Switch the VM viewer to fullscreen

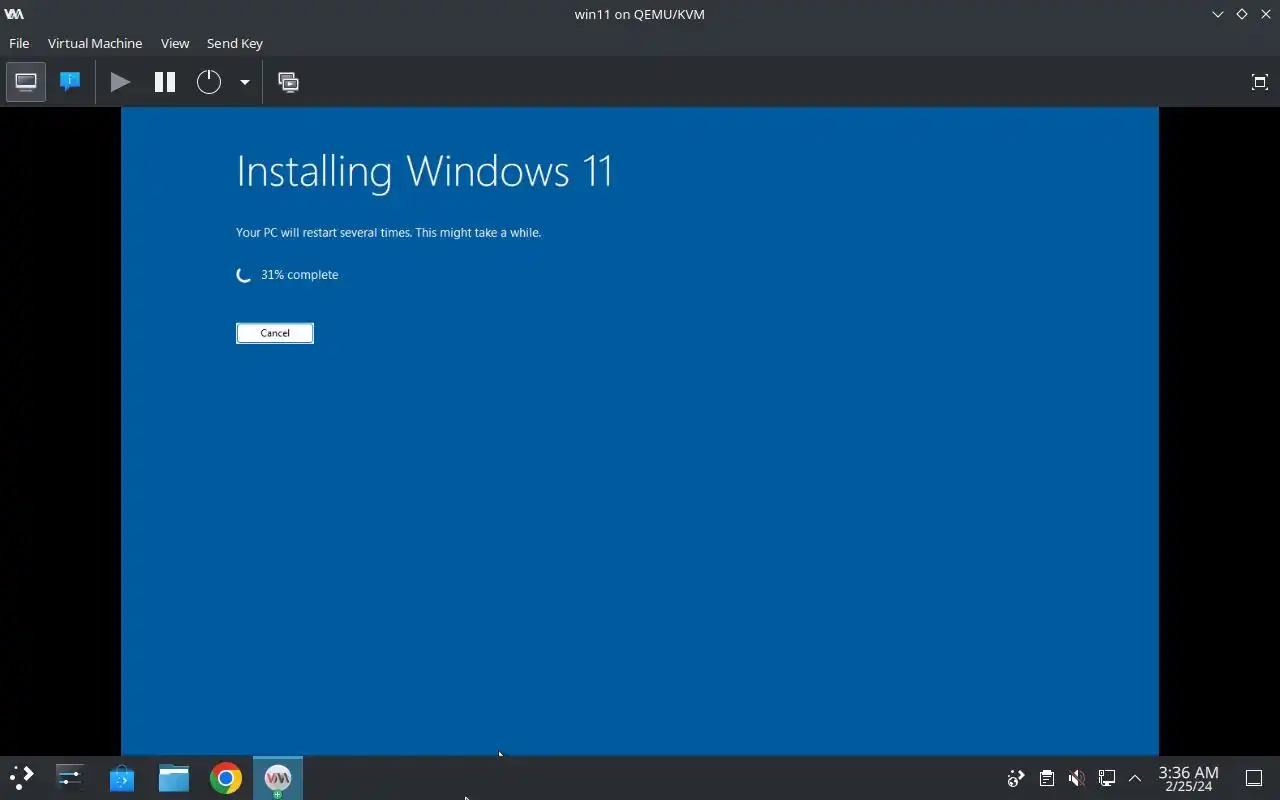tap(1259, 82)
